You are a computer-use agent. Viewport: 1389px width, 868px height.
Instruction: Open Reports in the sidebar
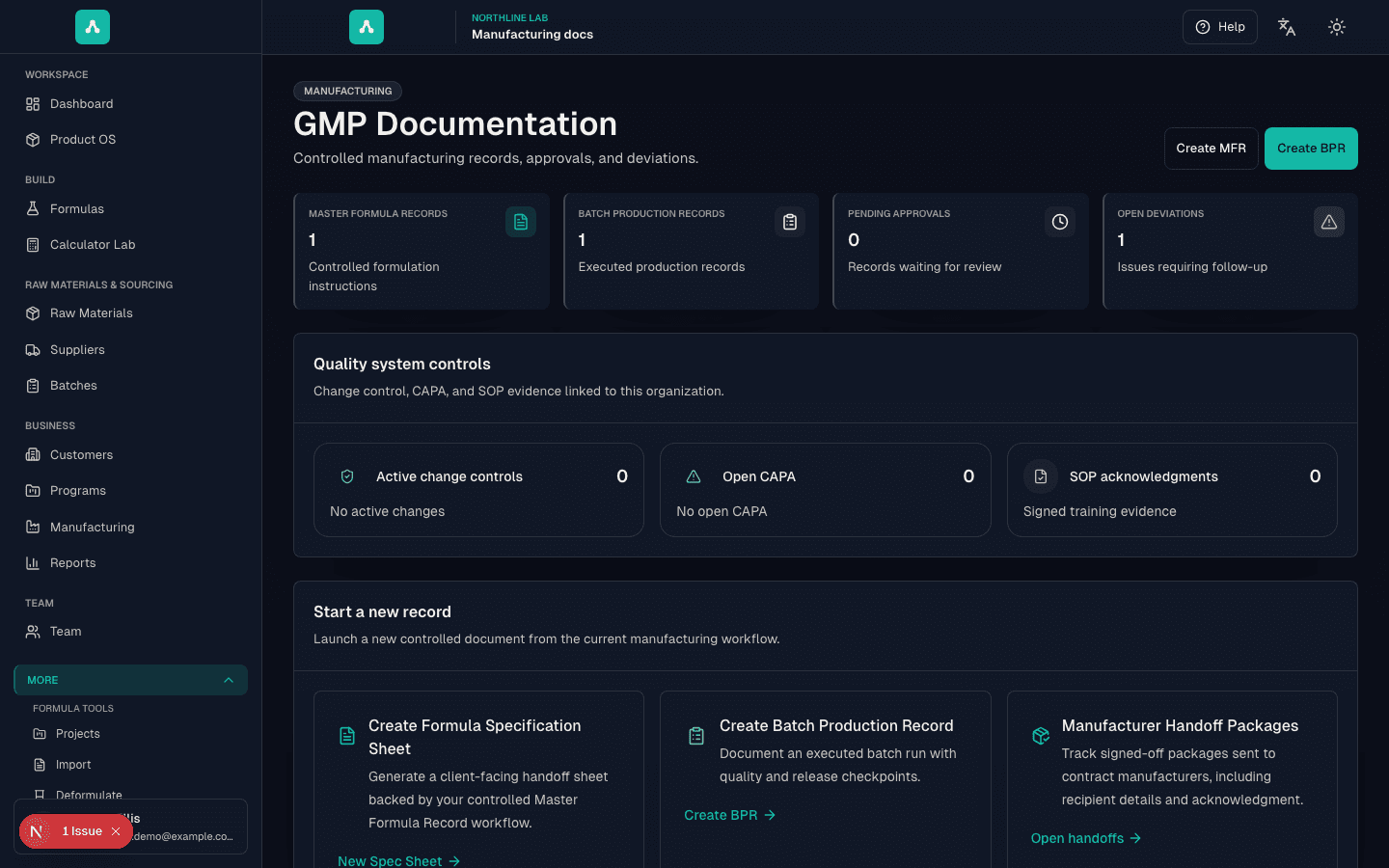point(130,563)
